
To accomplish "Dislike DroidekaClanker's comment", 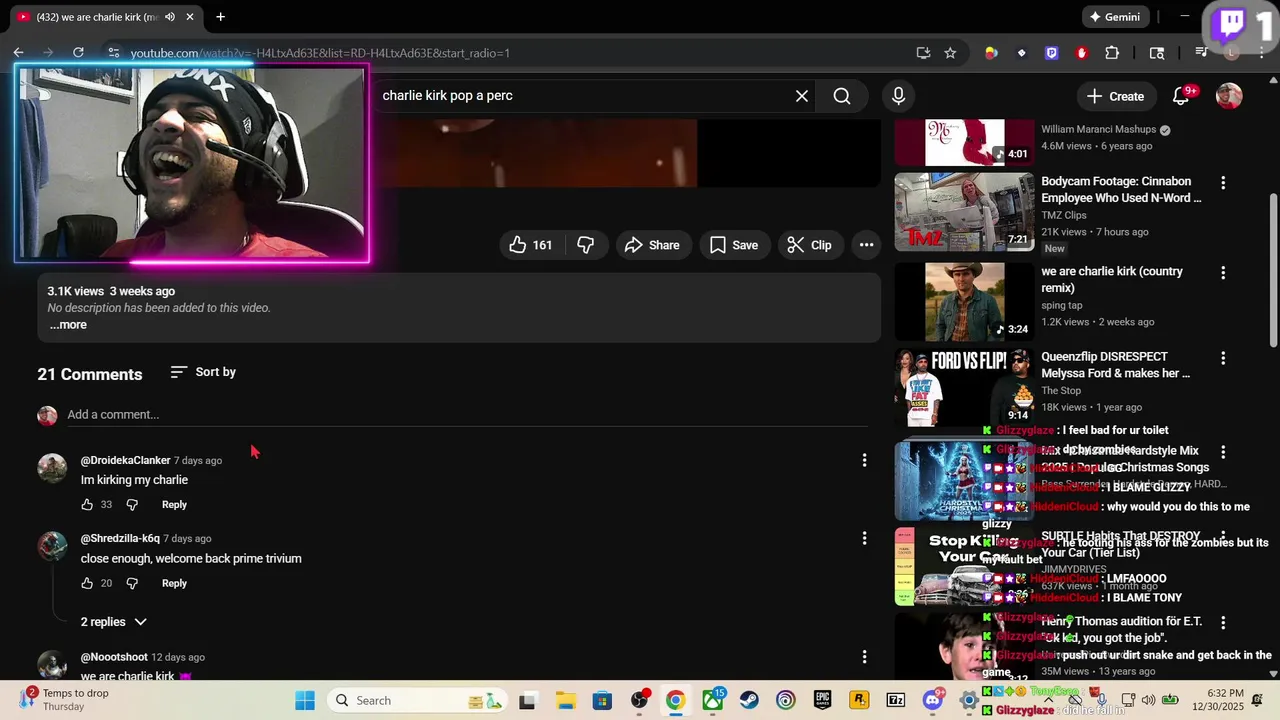I will pos(132,504).
